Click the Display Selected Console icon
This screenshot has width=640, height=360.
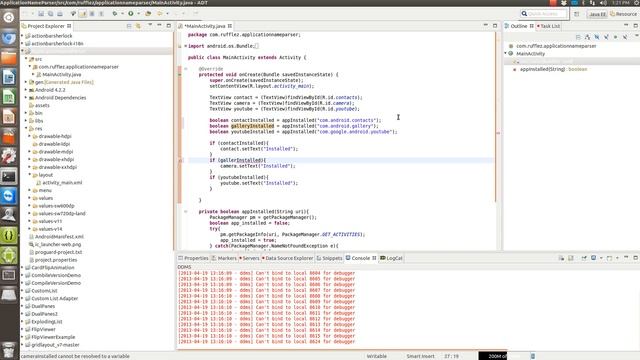tap(594, 258)
